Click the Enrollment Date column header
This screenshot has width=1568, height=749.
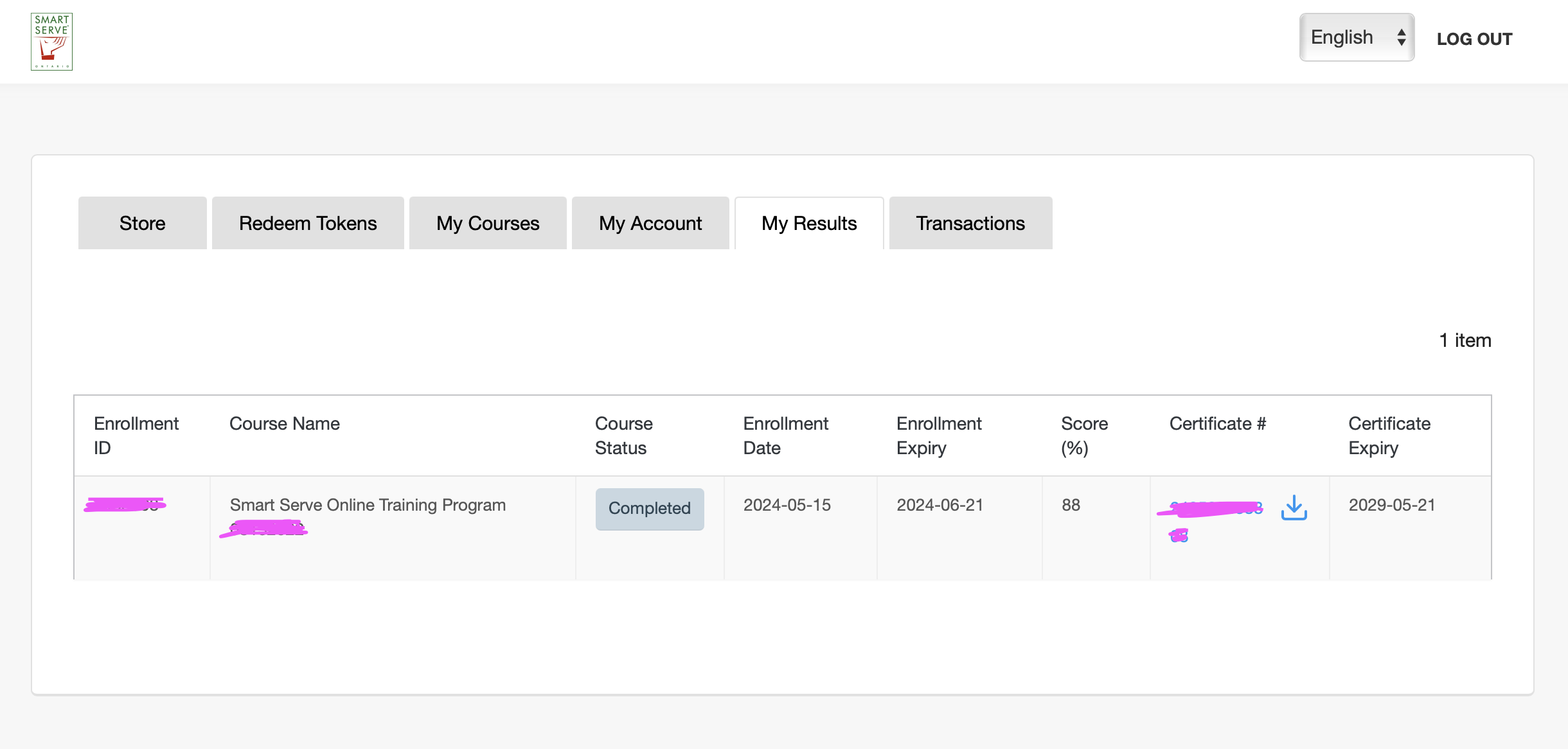pos(785,436)
